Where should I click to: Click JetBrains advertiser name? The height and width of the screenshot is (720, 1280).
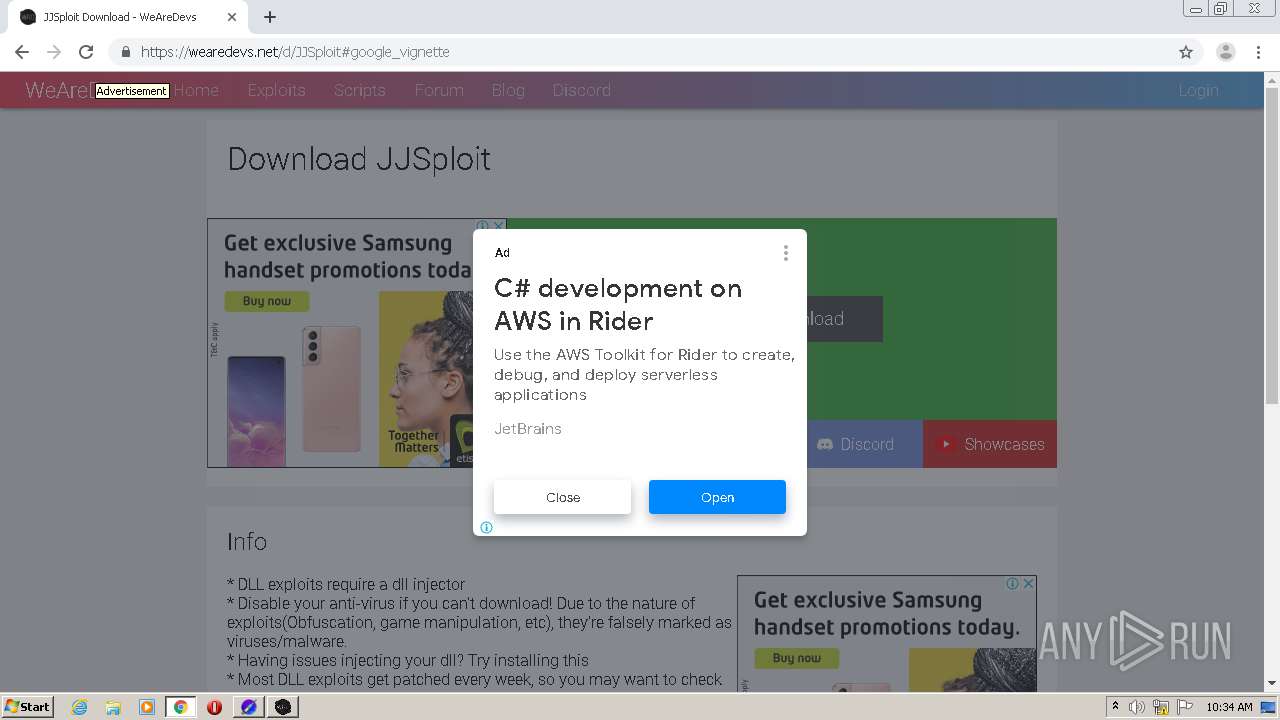coord(528,429)
